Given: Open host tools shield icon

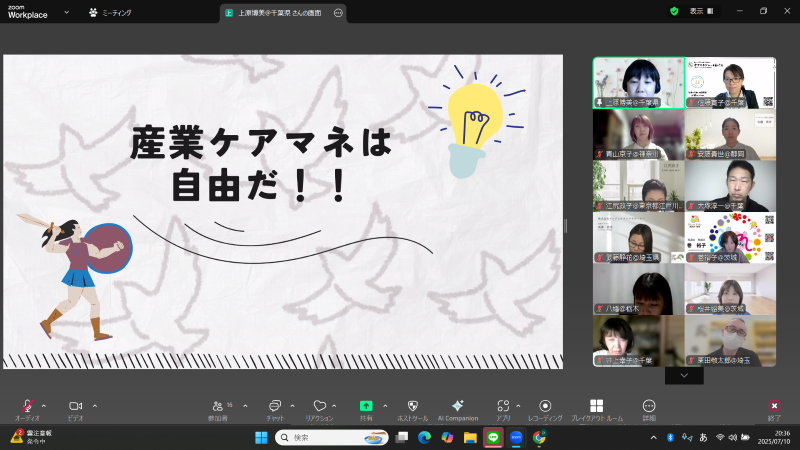Looking at the screenshot, I should tap(413, 406).
